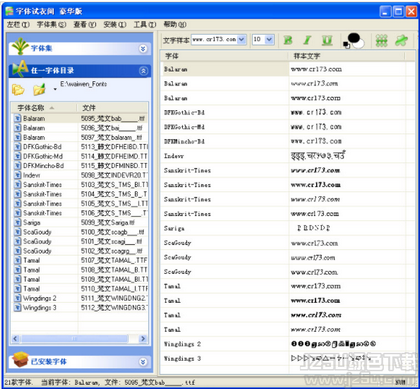Image resolution: width=420 pixels, height=389 pixels.
Task: Click the folder with green arrow icon
Action: (x=39, y=89)
